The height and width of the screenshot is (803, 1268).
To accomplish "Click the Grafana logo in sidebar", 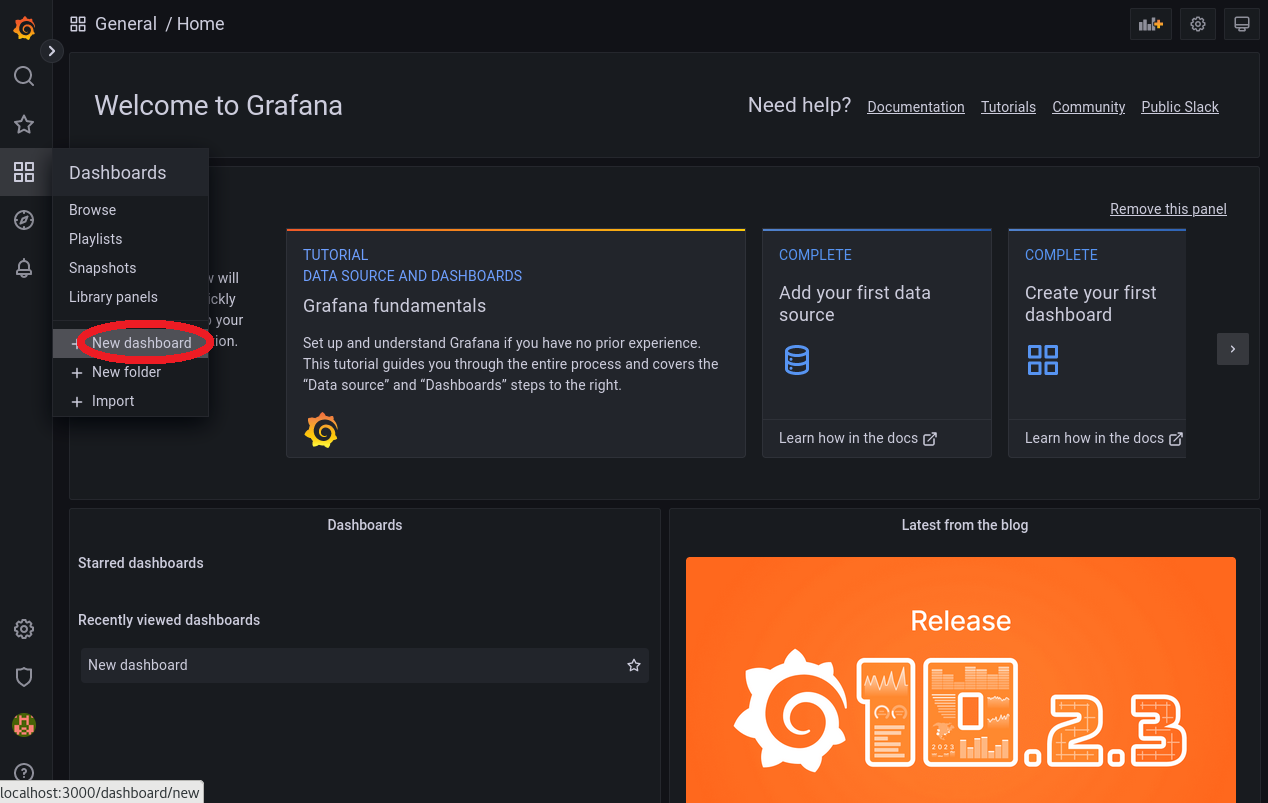I will (x=24, y=28).
